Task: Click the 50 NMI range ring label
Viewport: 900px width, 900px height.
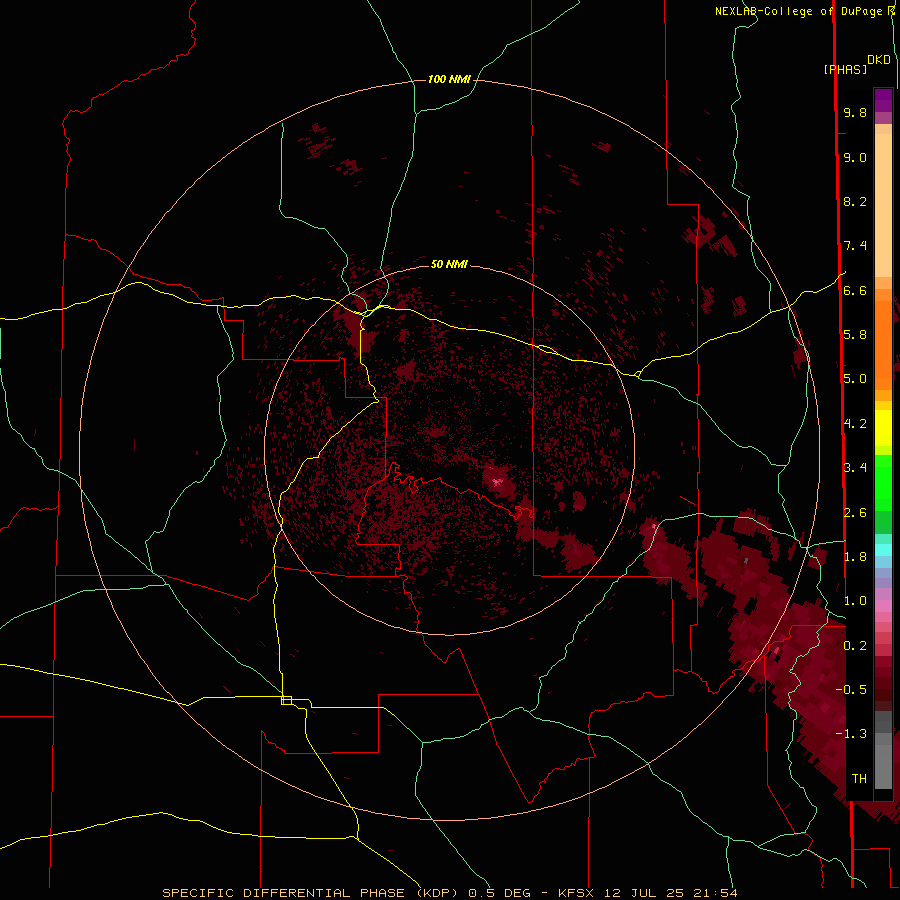Action: pyautogui.click(x=449, y=264)
